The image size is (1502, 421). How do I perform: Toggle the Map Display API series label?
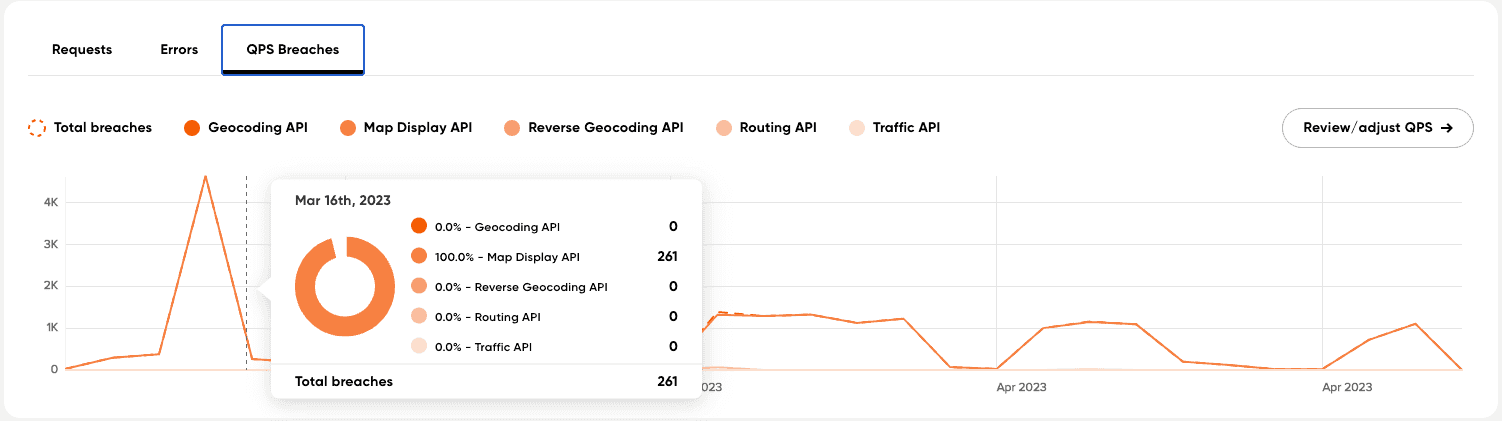tap(417, 128)
